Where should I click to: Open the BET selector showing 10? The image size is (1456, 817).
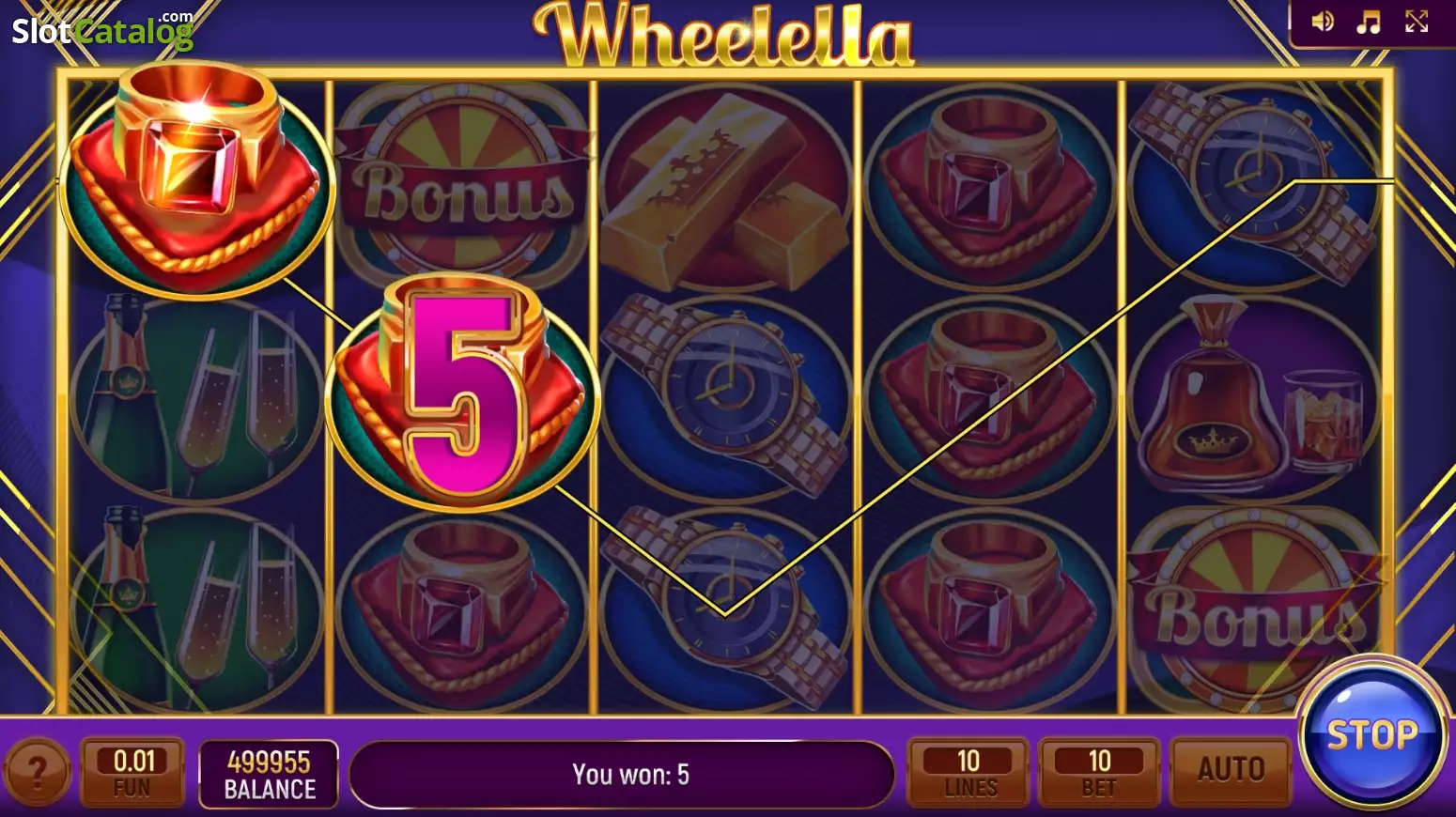(1099, 772)
